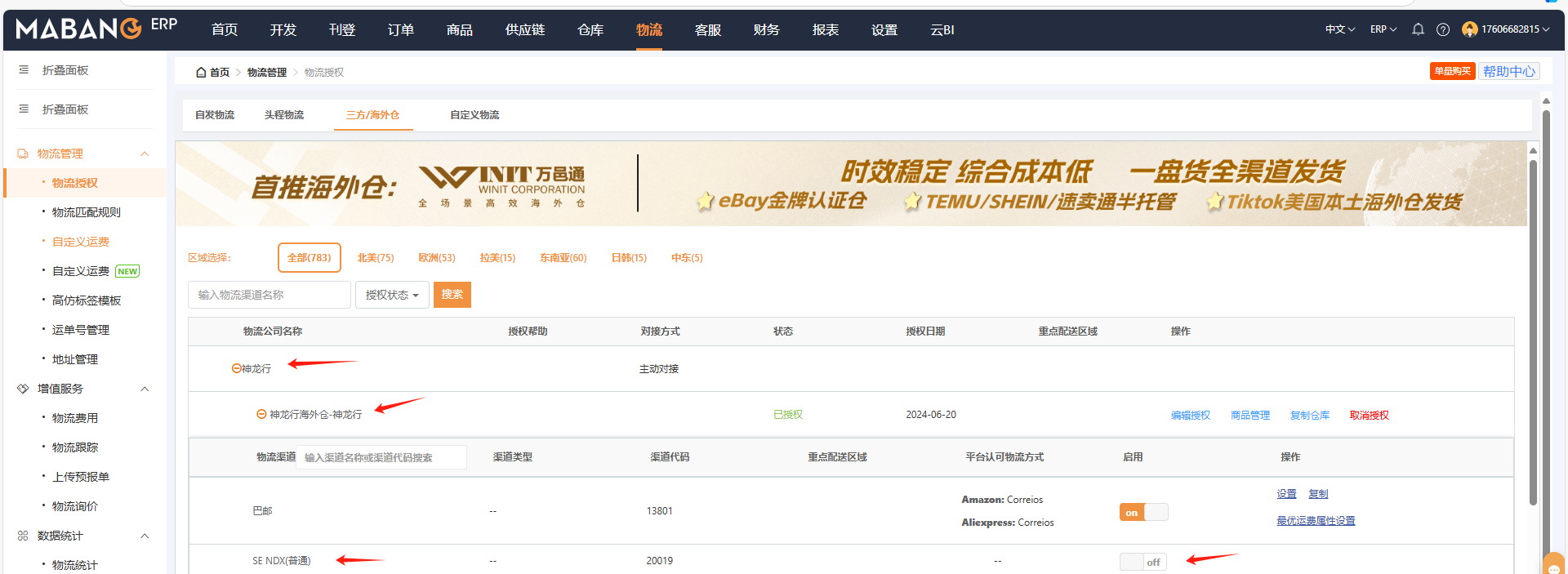Viewport: 1568px width, 574px height.
Task: Click the user avatar icon
Action: point(1469,29)
